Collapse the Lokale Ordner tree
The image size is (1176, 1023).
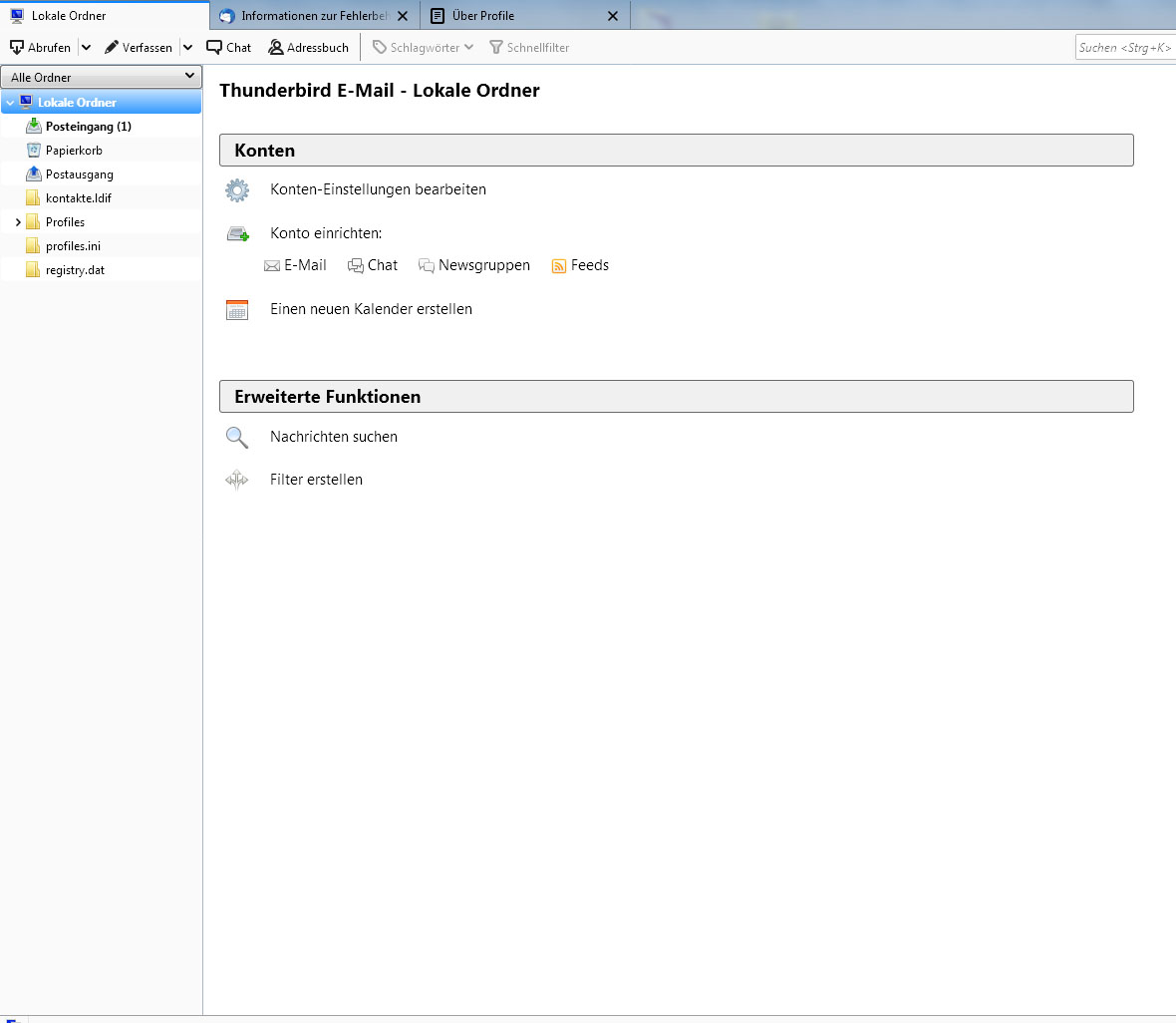pos(10,103)
